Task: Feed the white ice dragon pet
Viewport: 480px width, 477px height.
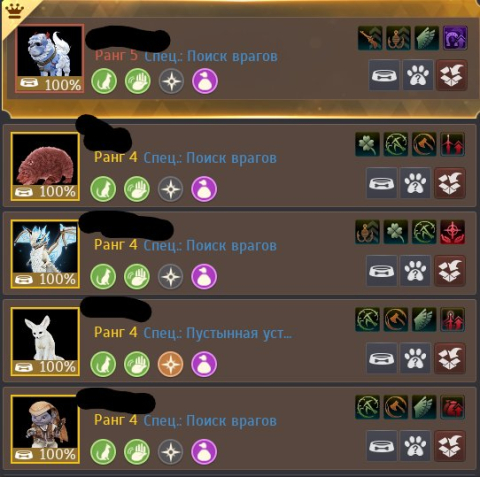Action: 382,270
